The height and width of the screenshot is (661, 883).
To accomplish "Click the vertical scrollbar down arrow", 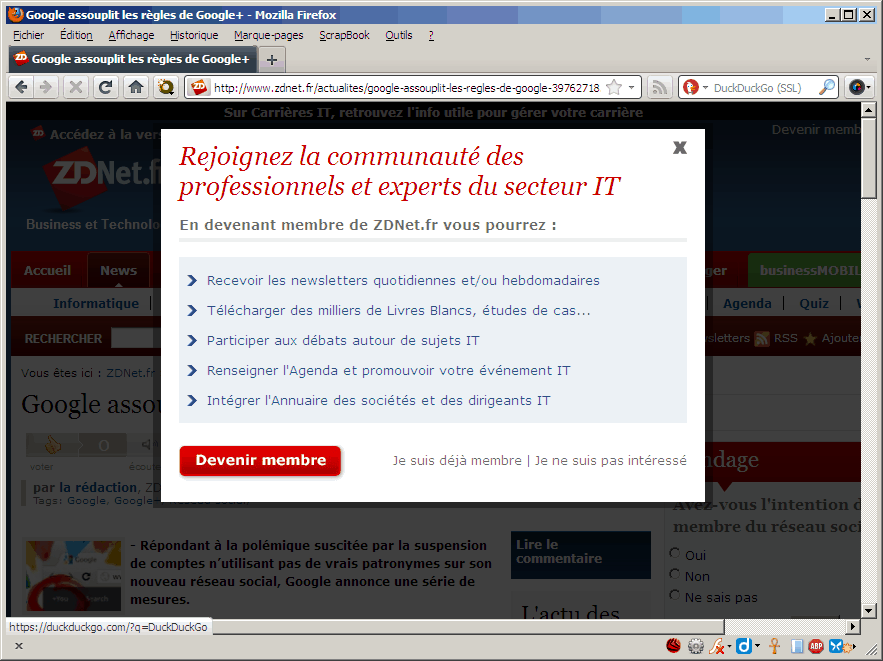I will click(x=868, y=611).
